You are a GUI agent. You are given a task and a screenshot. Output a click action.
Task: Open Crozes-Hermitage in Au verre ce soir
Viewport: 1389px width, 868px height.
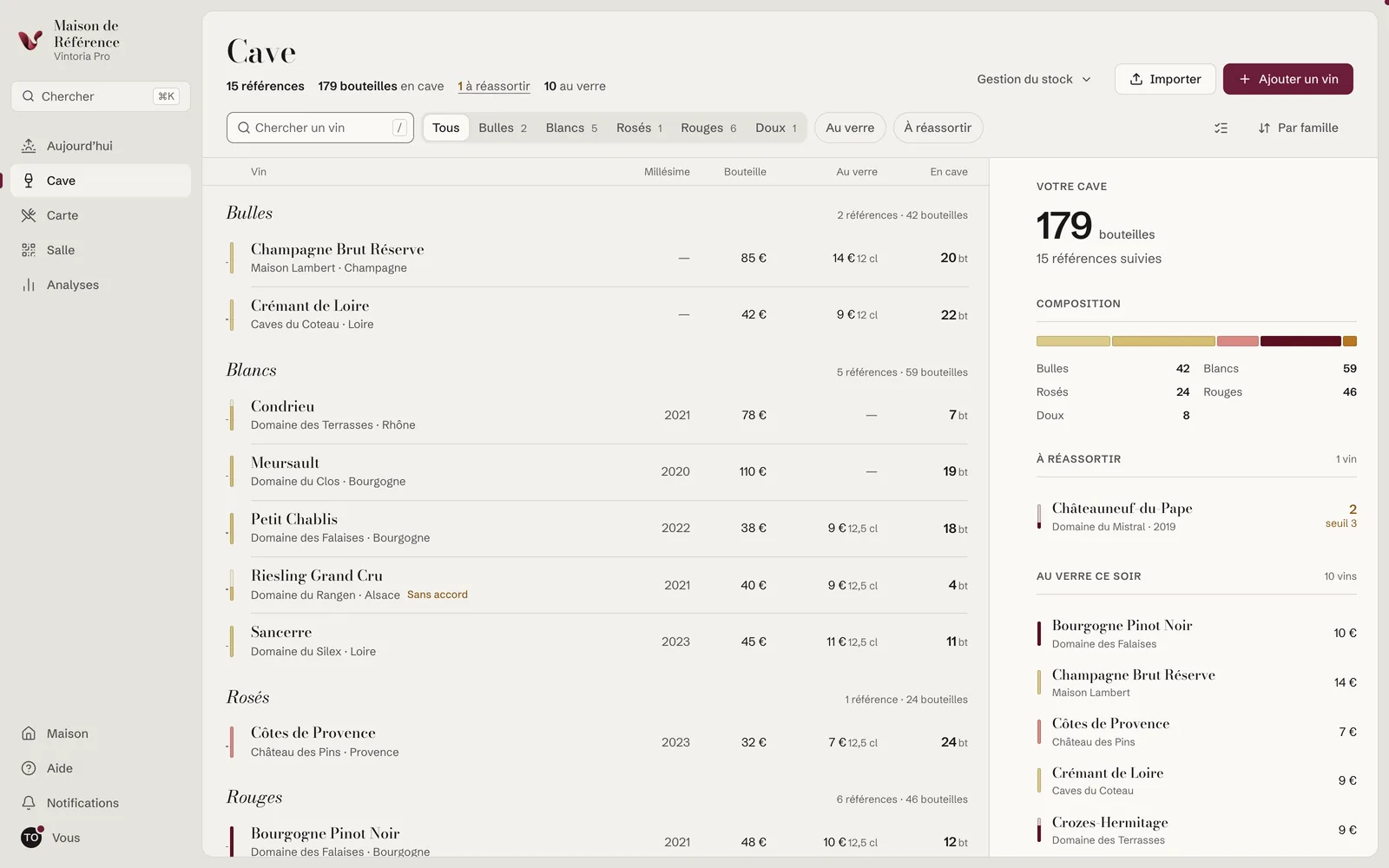click(1196, 830)
